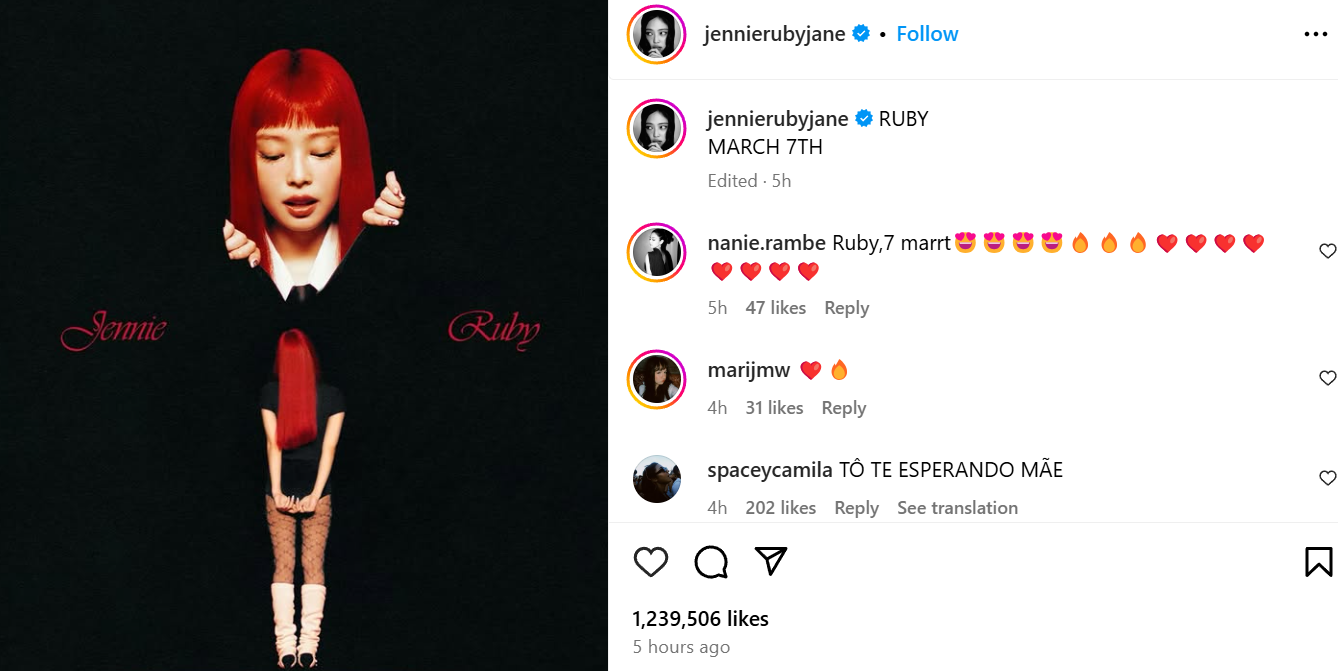Open the comment icon below the post
This screenshot has width=1338, height=671.
pyautogui.click(x=710, y=561)
